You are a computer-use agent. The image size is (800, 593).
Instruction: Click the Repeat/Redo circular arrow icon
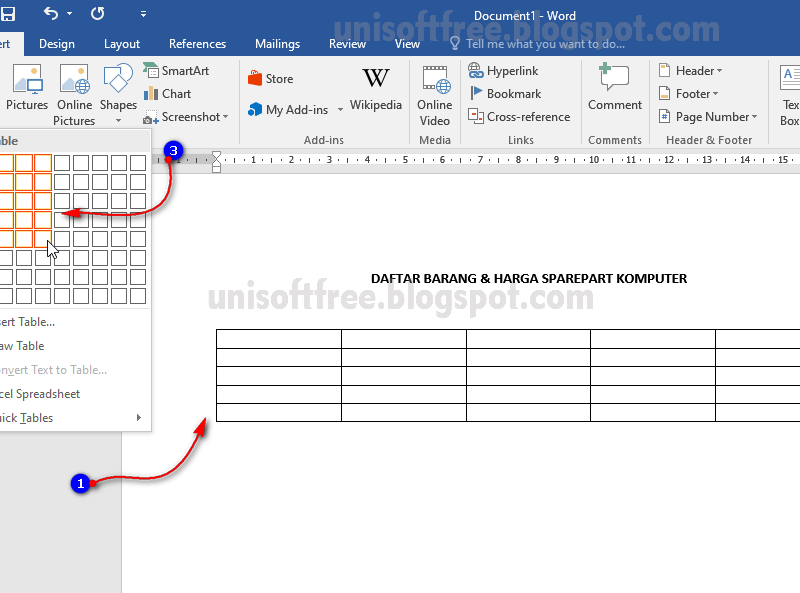pyautogui.click(x=97, y=13)
